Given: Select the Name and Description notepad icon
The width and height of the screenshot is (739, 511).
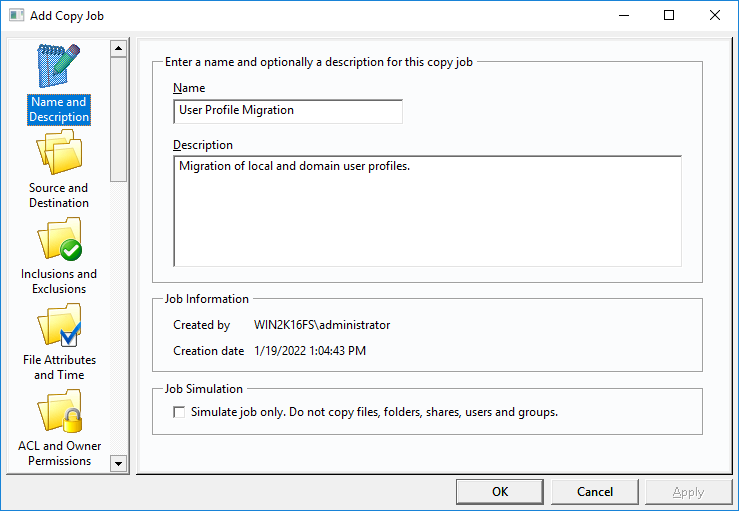Looking at the screenshot, I should (59, 66).
